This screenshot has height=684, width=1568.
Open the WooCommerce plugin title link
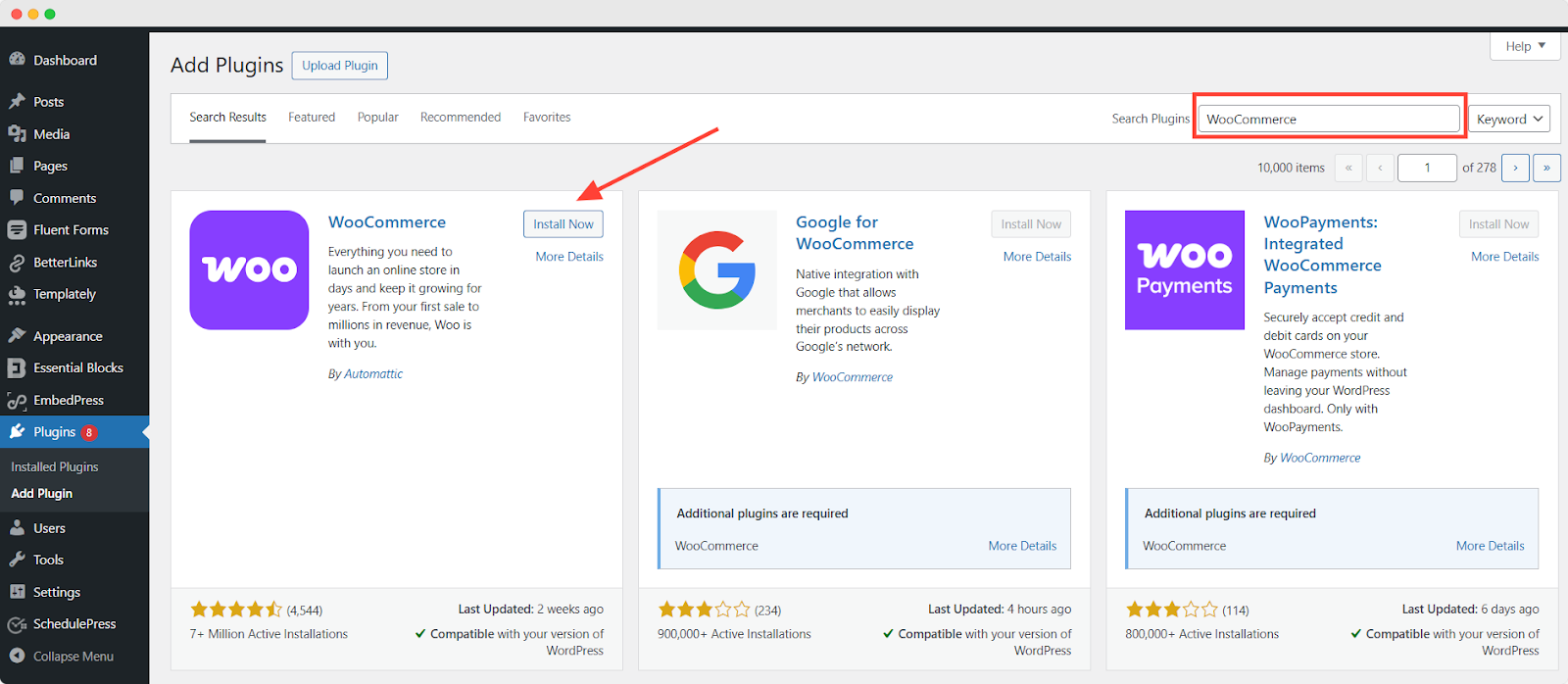387,222
